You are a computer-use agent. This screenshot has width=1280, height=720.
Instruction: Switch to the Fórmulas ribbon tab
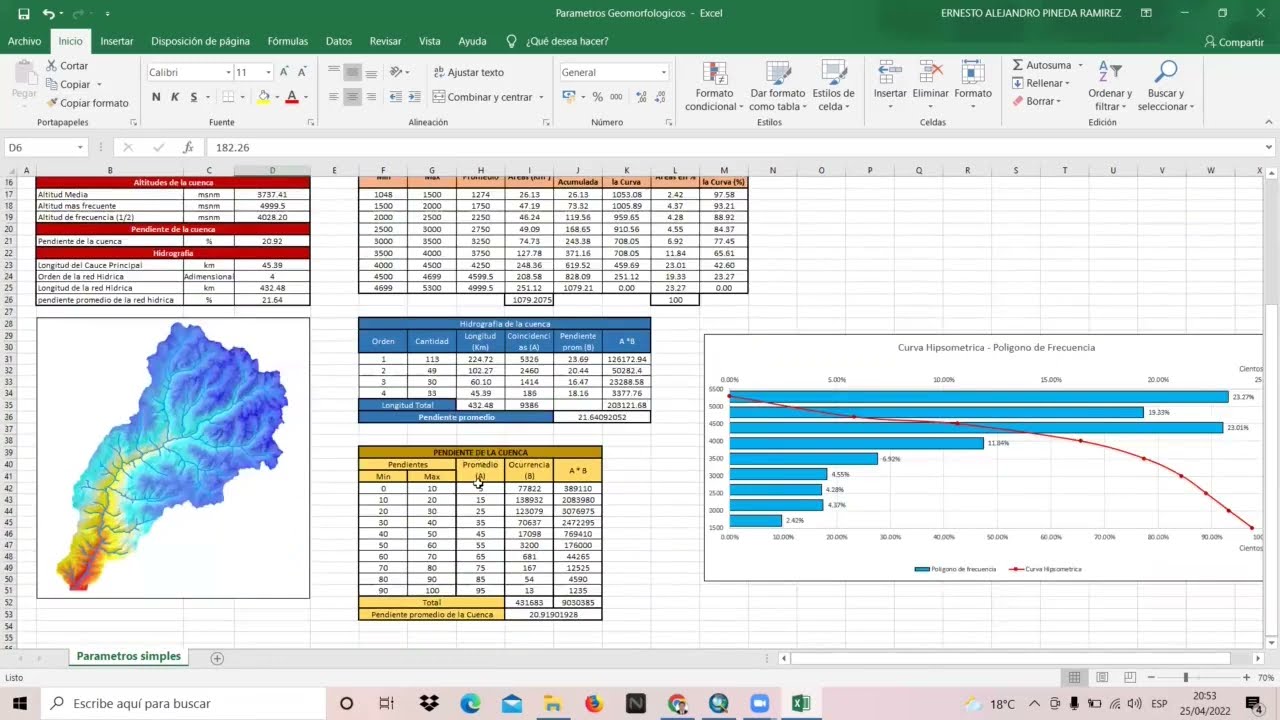coord(288,41)
